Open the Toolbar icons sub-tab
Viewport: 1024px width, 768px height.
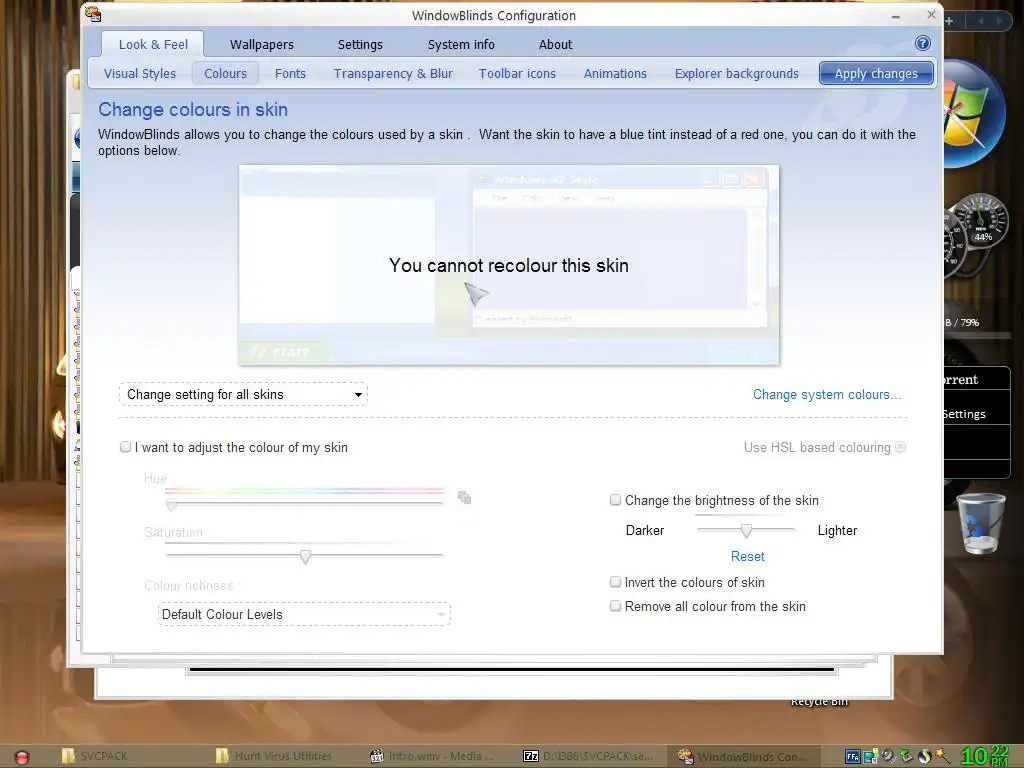[517, 74]
